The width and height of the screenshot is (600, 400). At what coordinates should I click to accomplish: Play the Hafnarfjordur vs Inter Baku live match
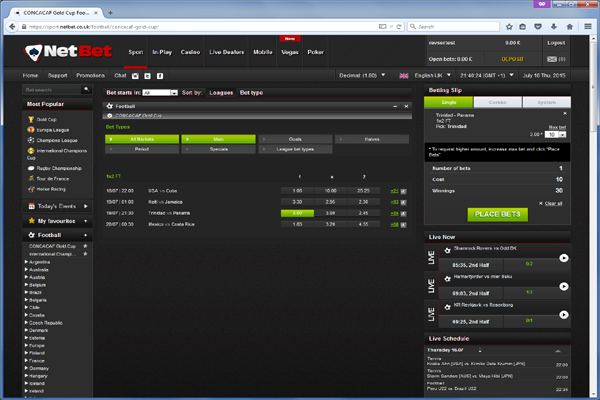coord(564,286)
